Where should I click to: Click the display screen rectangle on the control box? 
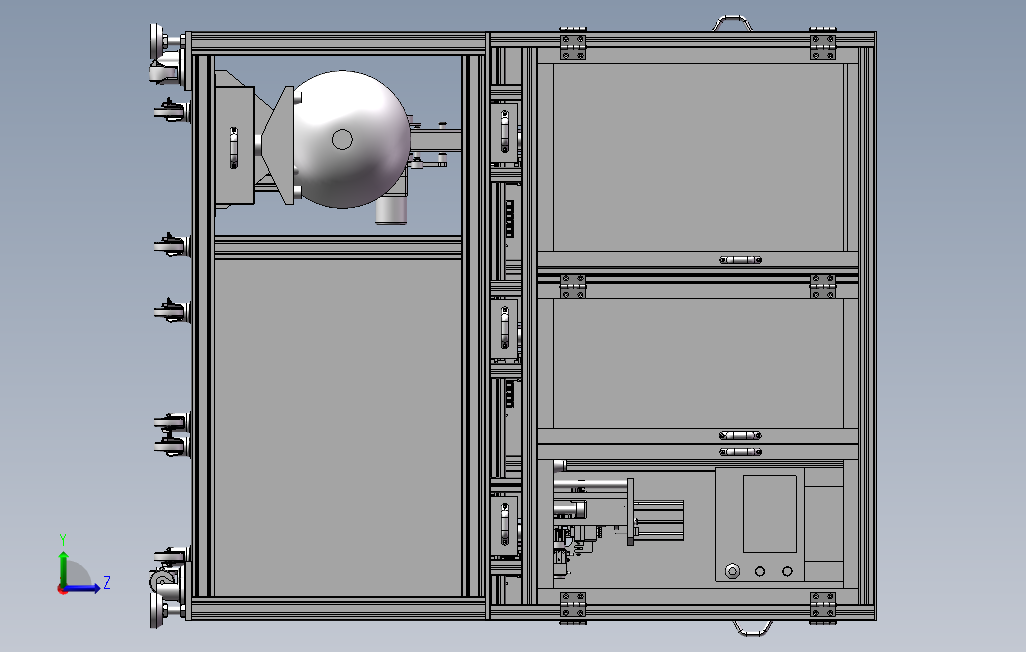[770, 514]
